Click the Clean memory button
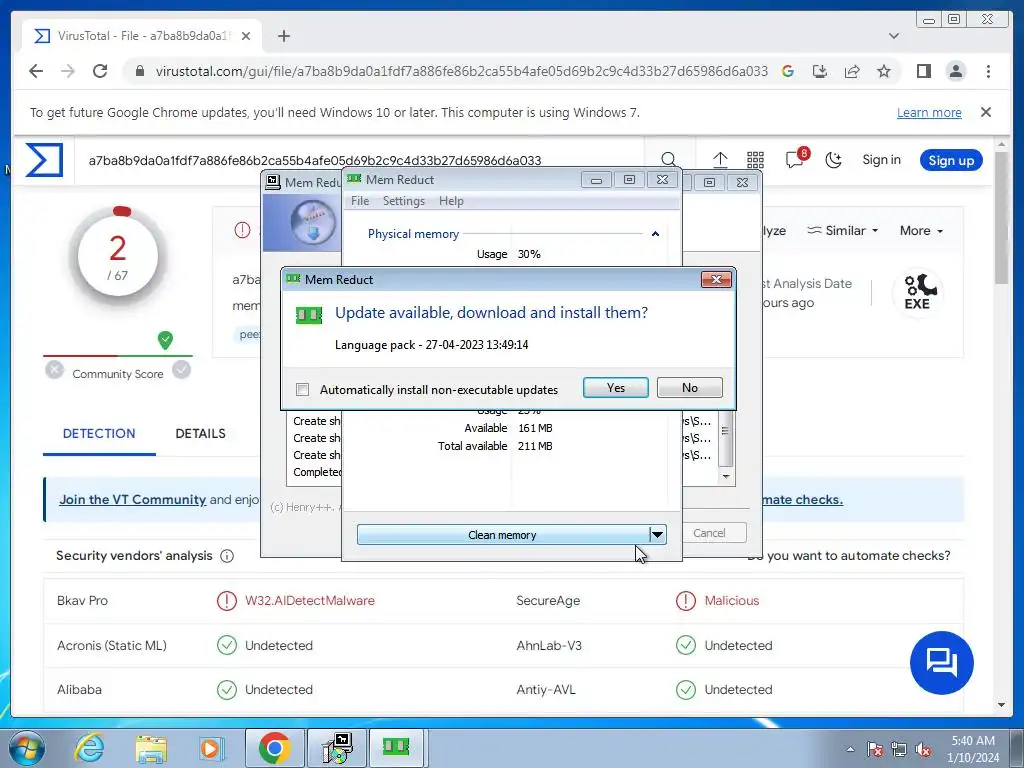 (x=502, y=535)
